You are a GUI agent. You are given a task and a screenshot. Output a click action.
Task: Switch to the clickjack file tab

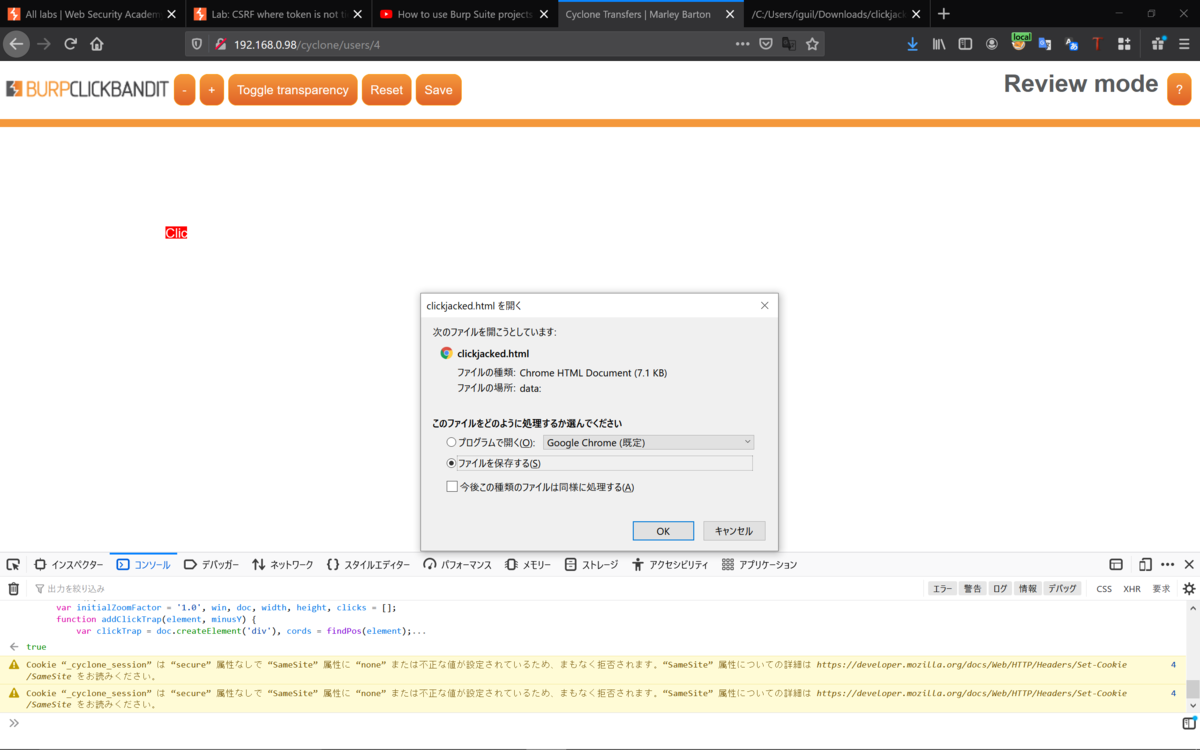(837, 14)
